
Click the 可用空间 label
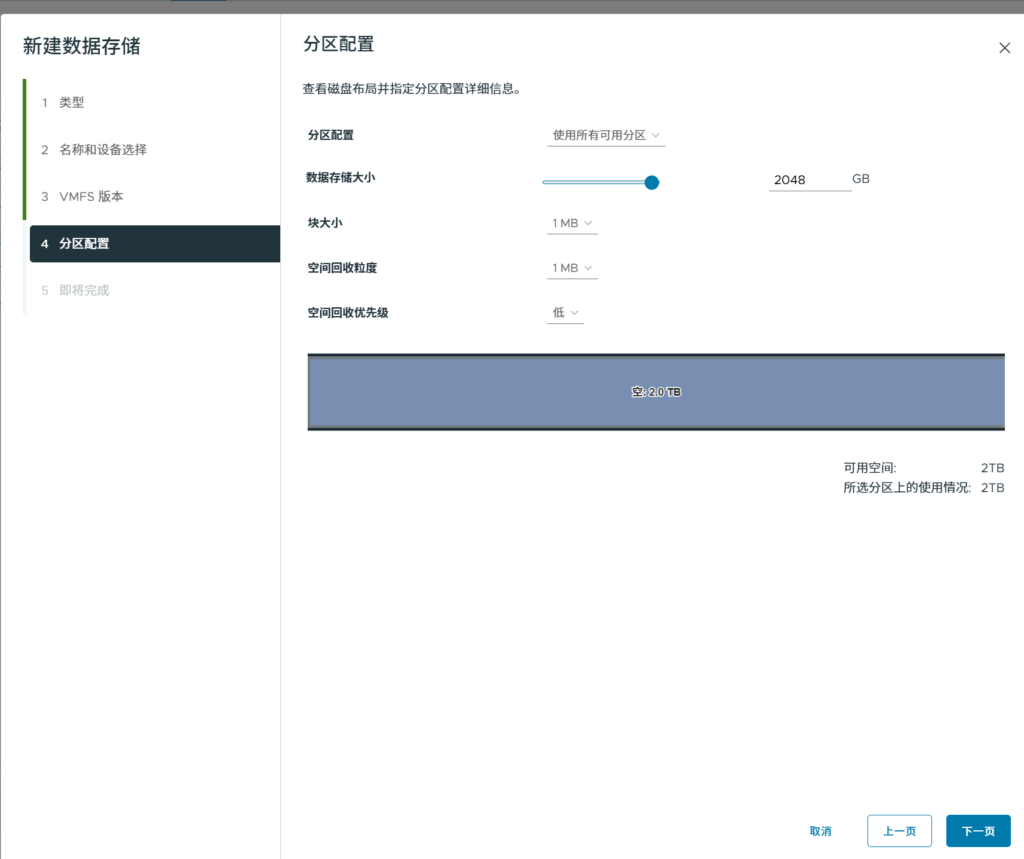coord(870,467)
